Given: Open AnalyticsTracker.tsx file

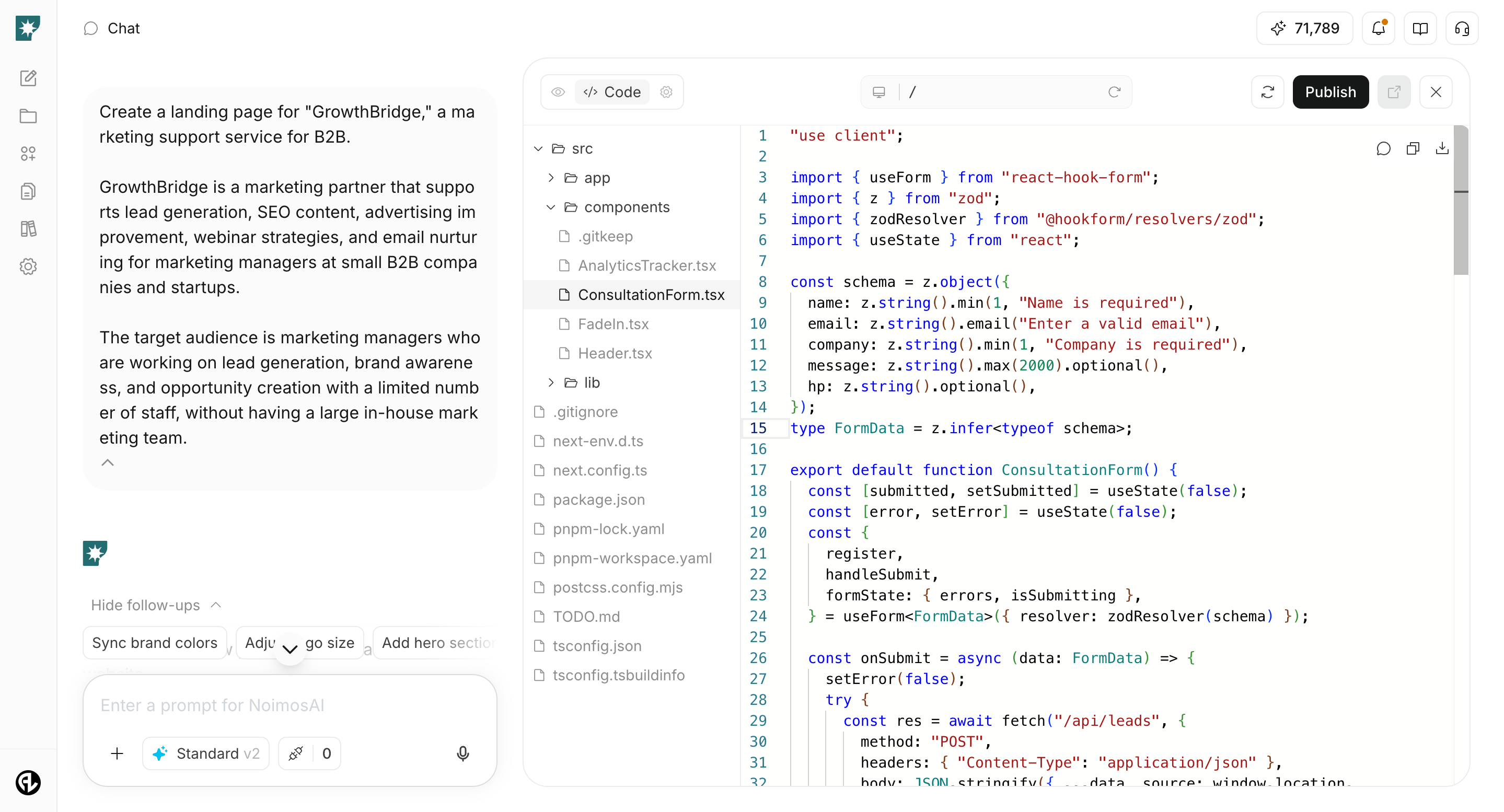Looking at the screenshot, I should [x=632, y=265].
